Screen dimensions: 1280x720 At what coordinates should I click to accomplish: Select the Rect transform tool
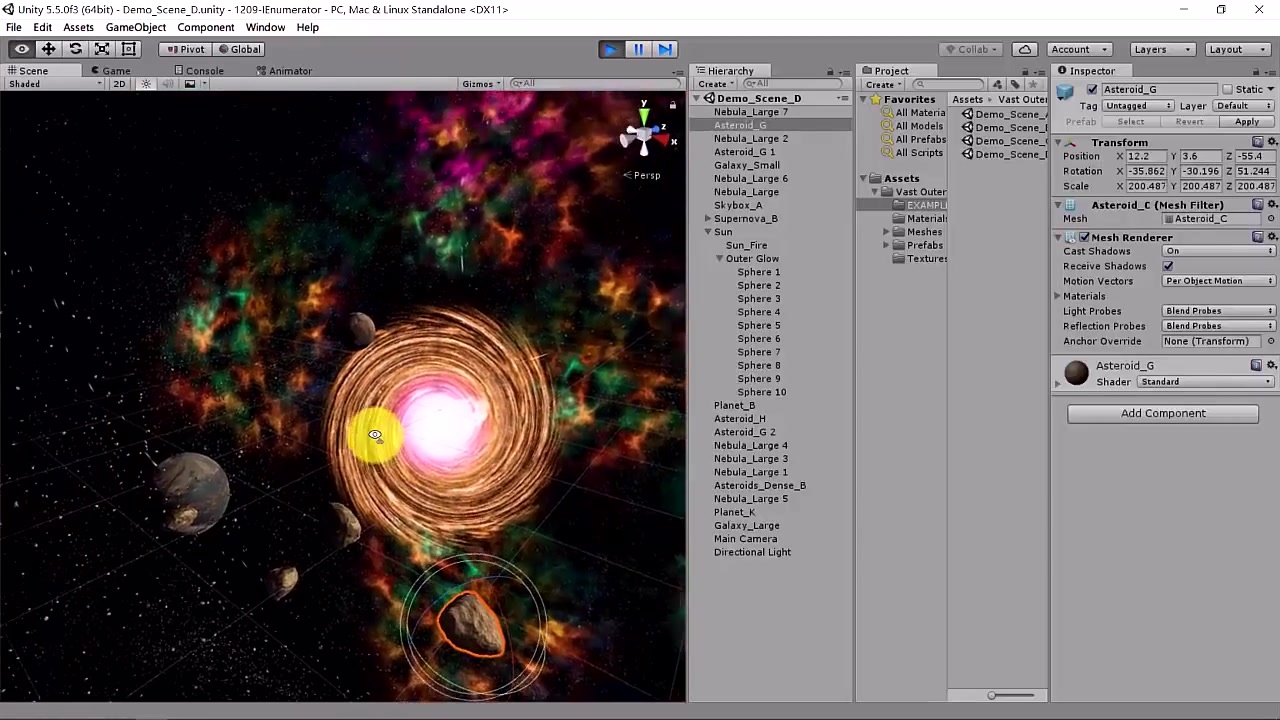tap(129, 49)
